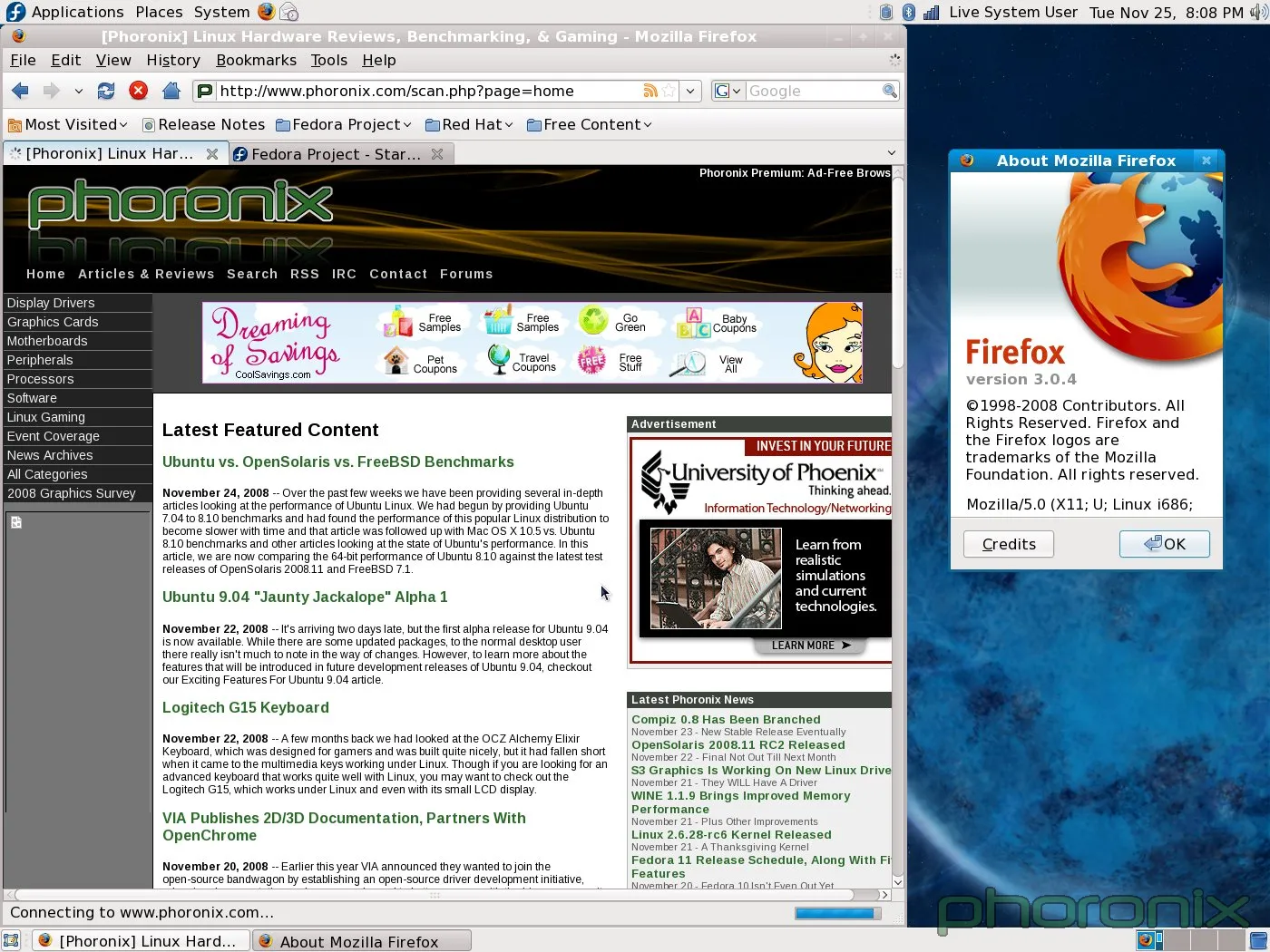This screenshot has width=1270, height=952.
Task: Launch the mail client panel icon
Action: click(x=288, y=12)
